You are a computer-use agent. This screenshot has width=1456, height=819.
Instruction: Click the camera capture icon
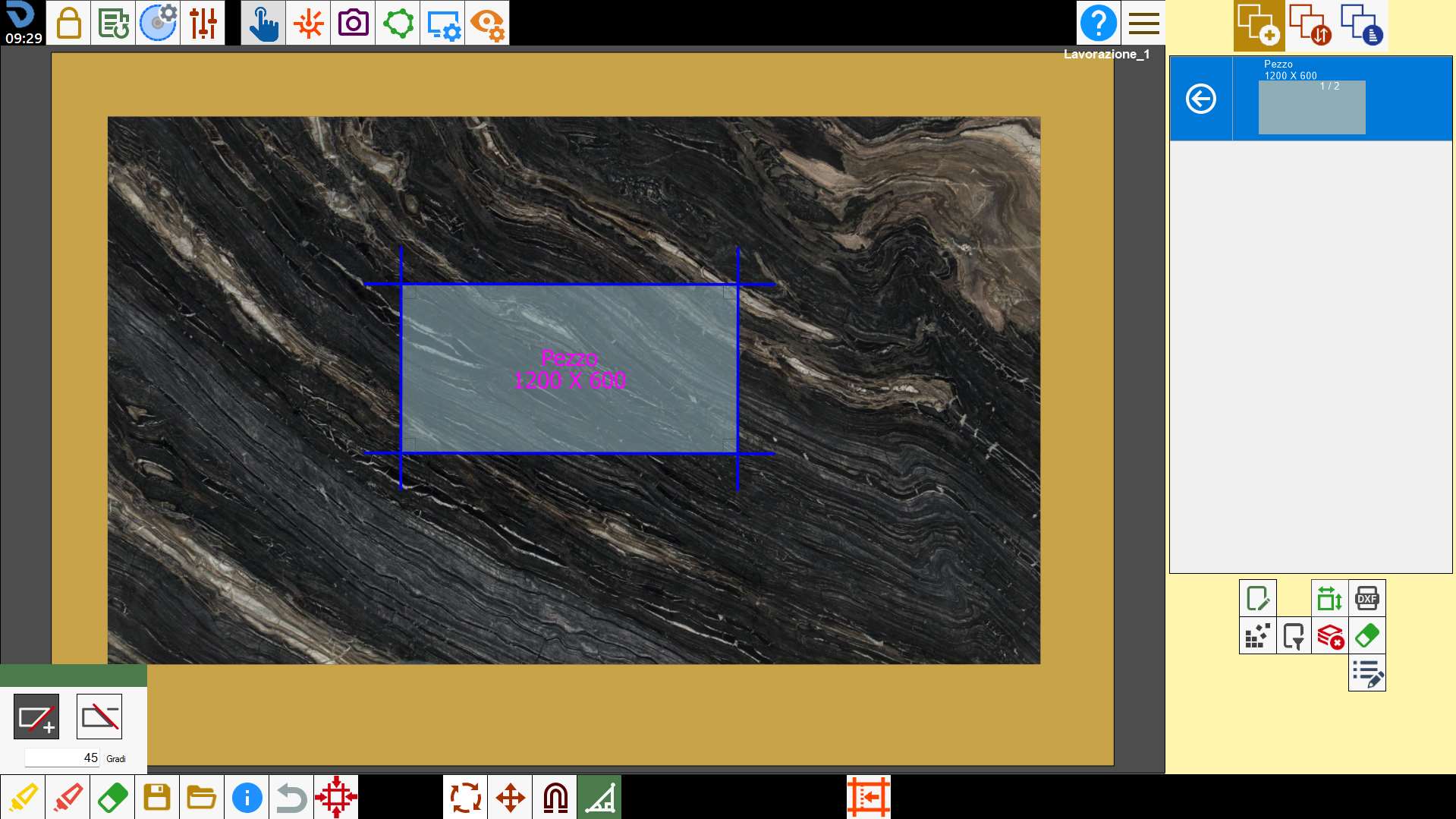[x=353, y=23]
